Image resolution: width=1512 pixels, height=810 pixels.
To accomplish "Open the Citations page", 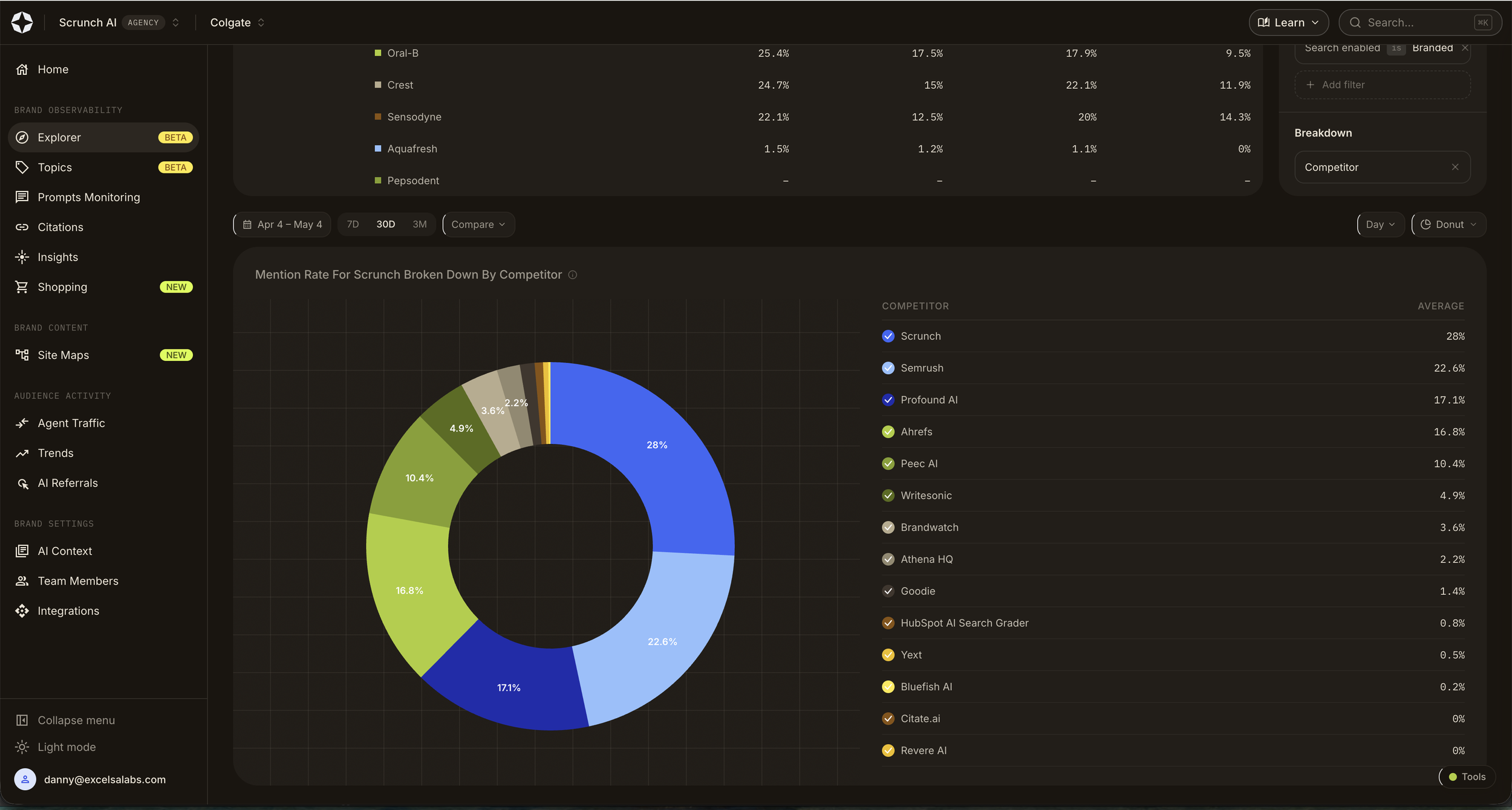I will pos(103,227).
